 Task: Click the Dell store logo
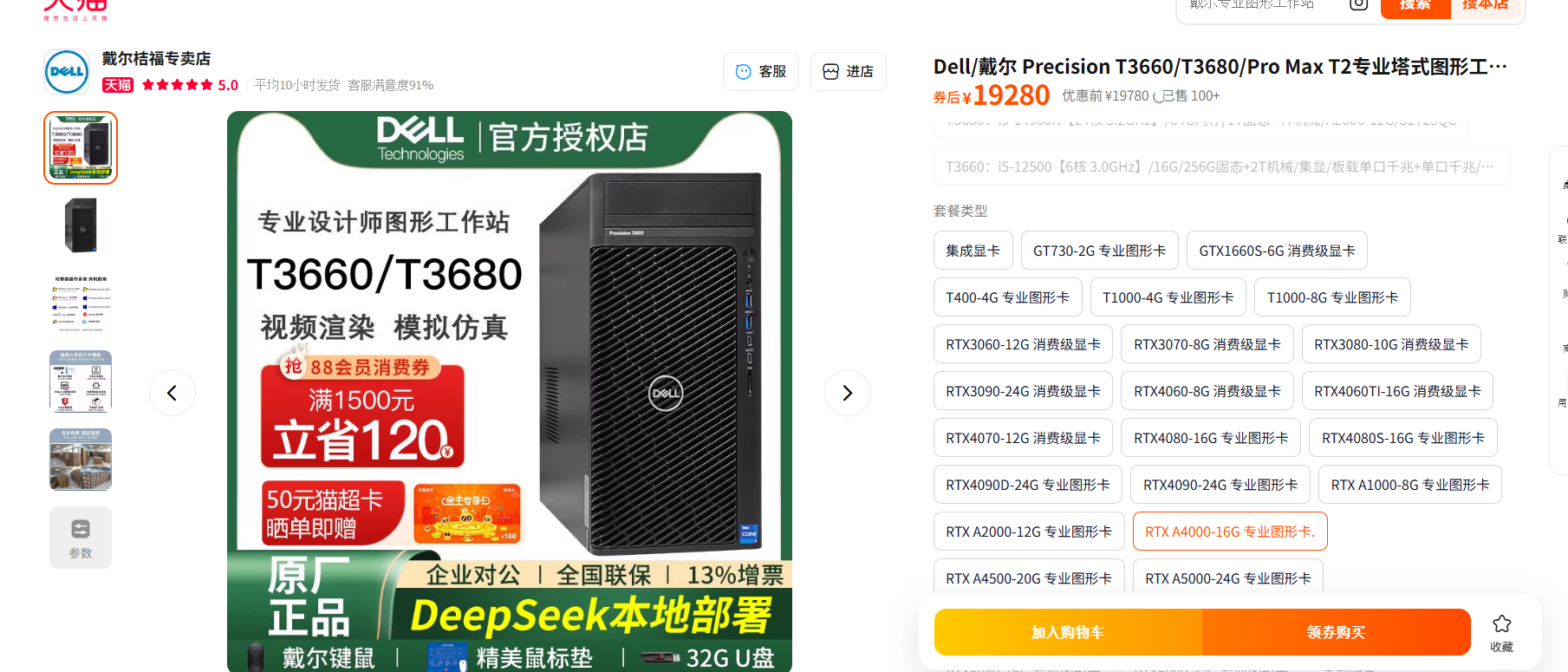point(67,72)
